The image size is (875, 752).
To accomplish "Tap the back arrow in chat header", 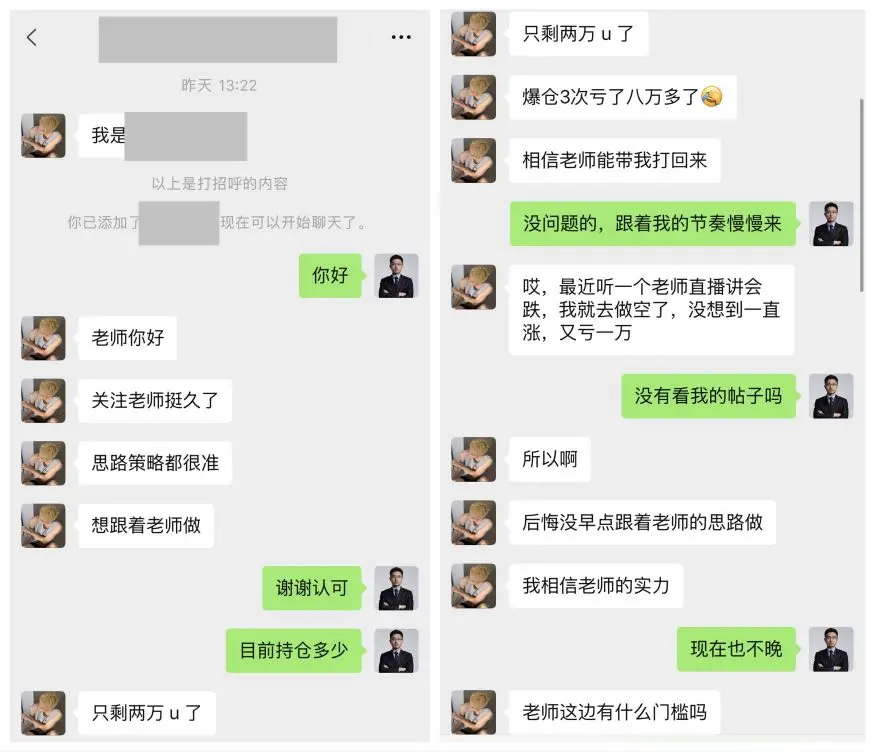I will click(x=32, y=37).
